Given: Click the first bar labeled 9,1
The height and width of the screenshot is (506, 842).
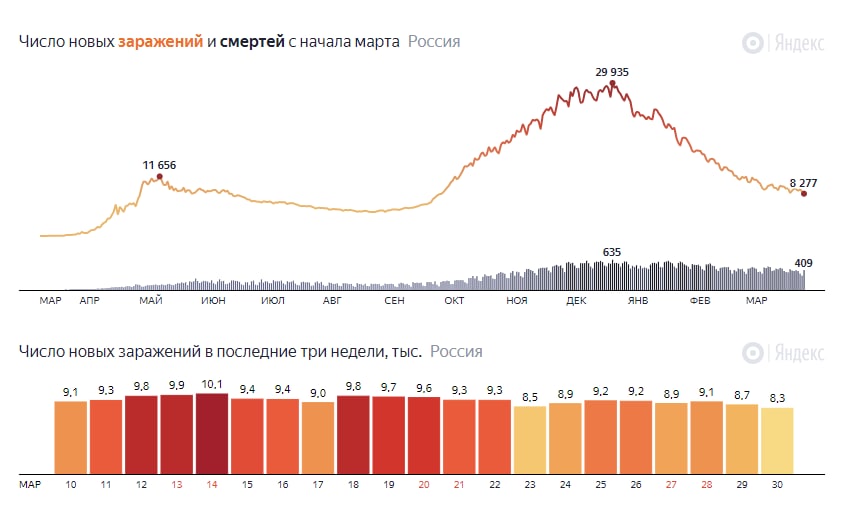Looking at the screenshot, I should pos(71,438).
